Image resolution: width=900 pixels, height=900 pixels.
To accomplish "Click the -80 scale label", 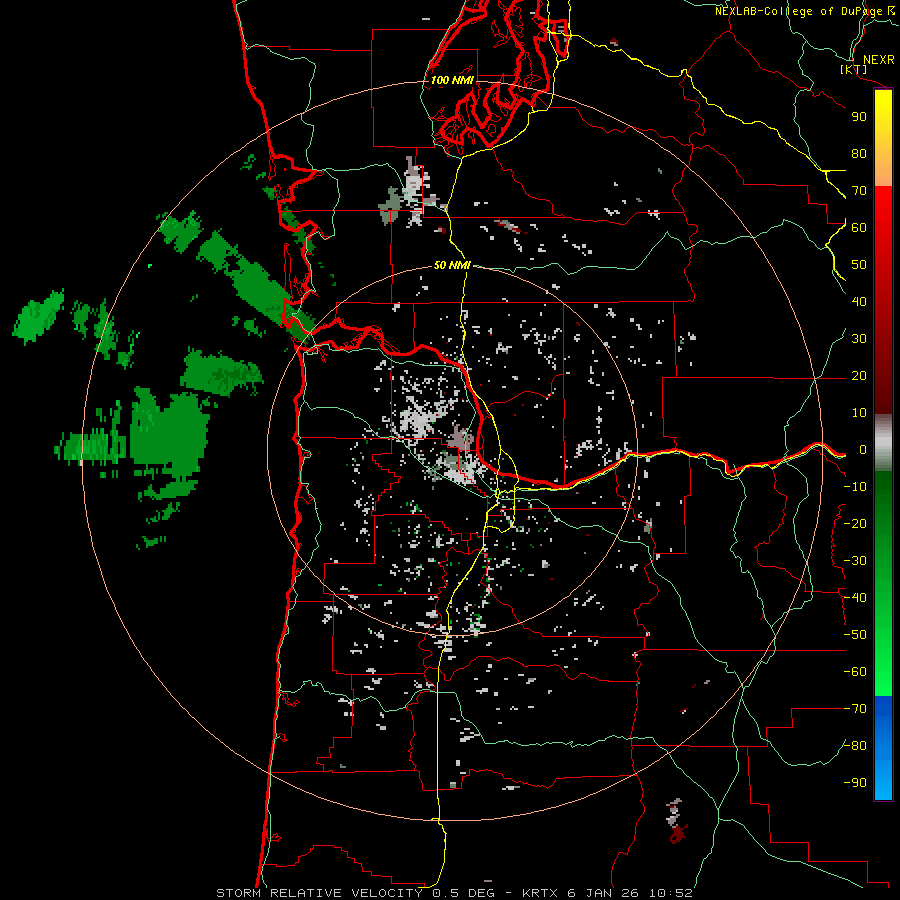I will point(855,746).
